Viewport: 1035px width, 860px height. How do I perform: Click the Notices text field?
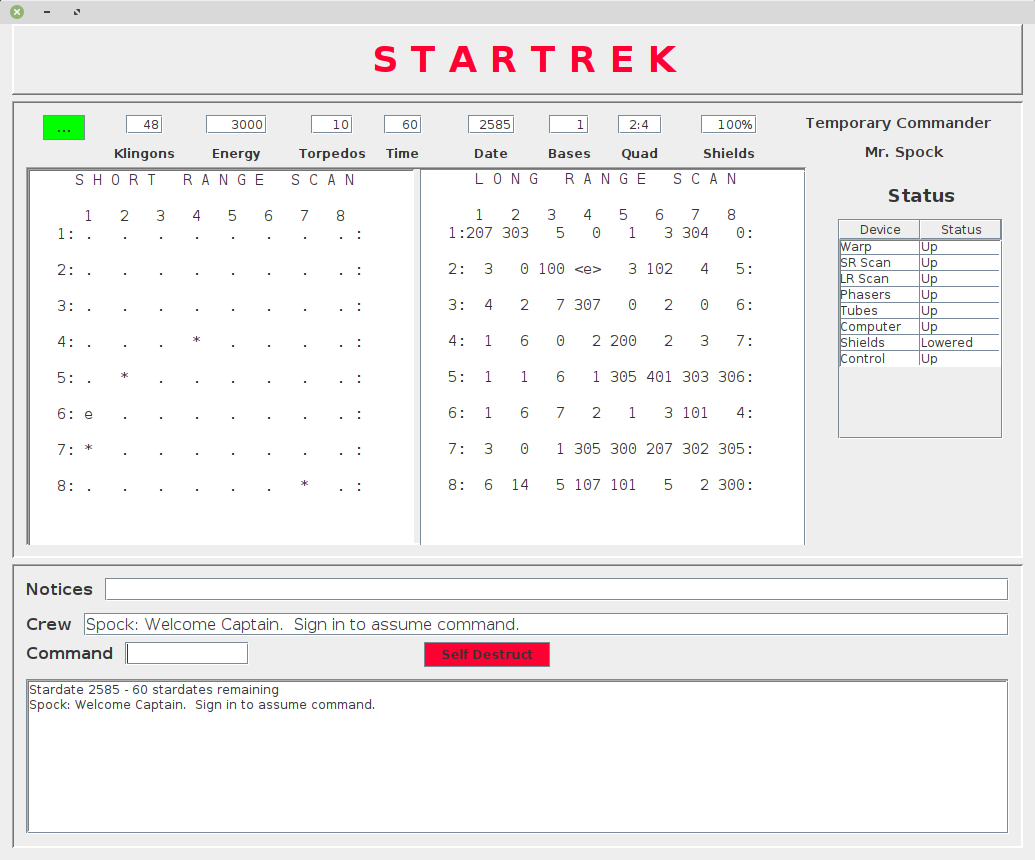coord(556,589)
